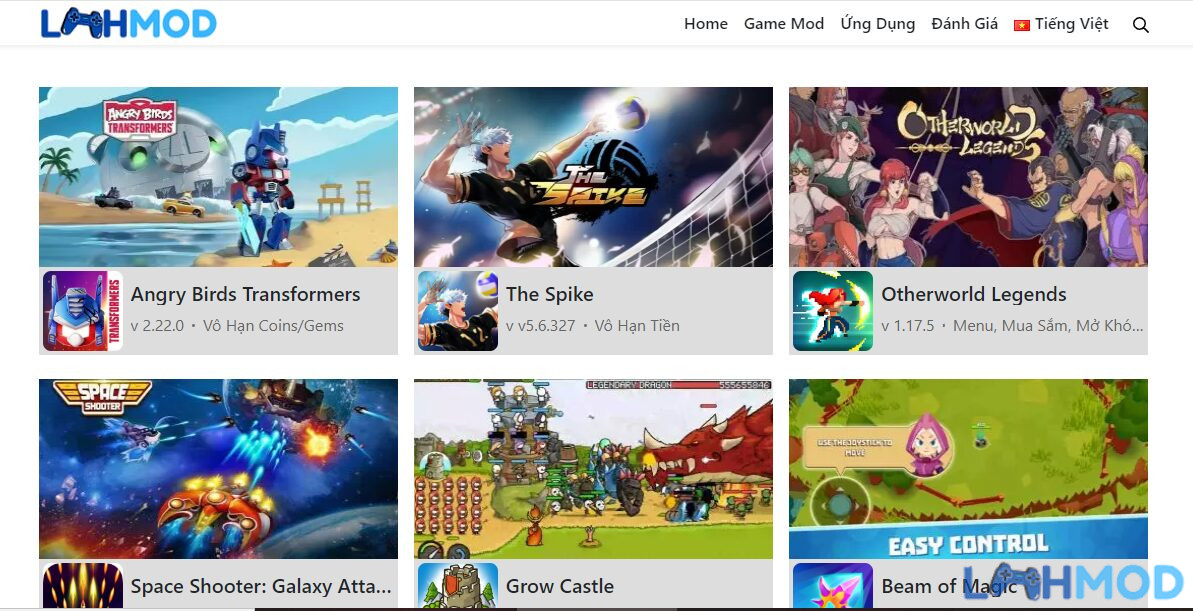Image resolution: width=1193 pixels, height=611 pixels.
Task: Open the Angry Birds Transformers banner image
Action: [218, 177]
